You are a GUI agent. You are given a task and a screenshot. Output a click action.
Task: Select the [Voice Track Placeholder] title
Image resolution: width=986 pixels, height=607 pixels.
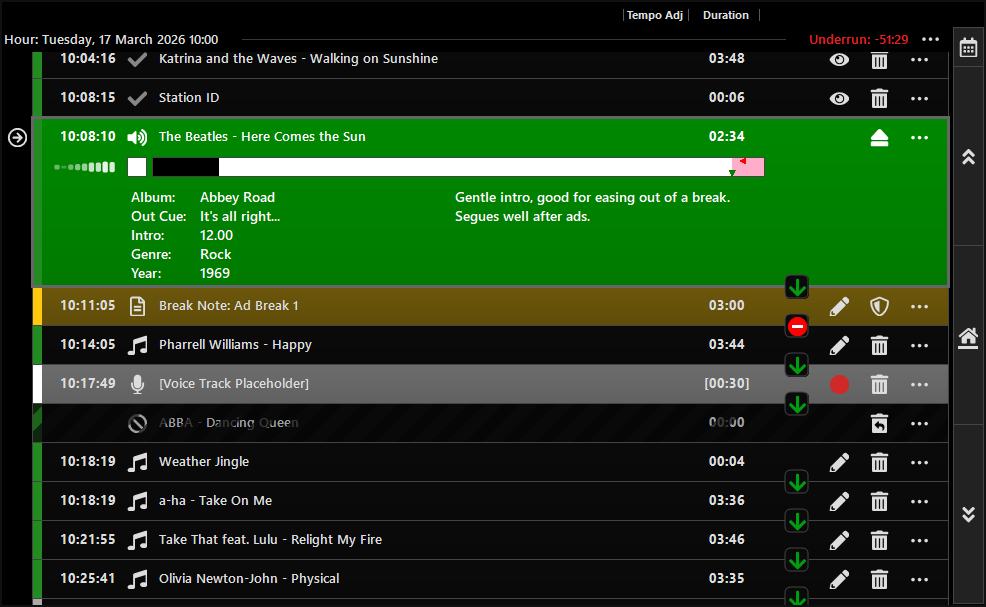coord(234,383)
